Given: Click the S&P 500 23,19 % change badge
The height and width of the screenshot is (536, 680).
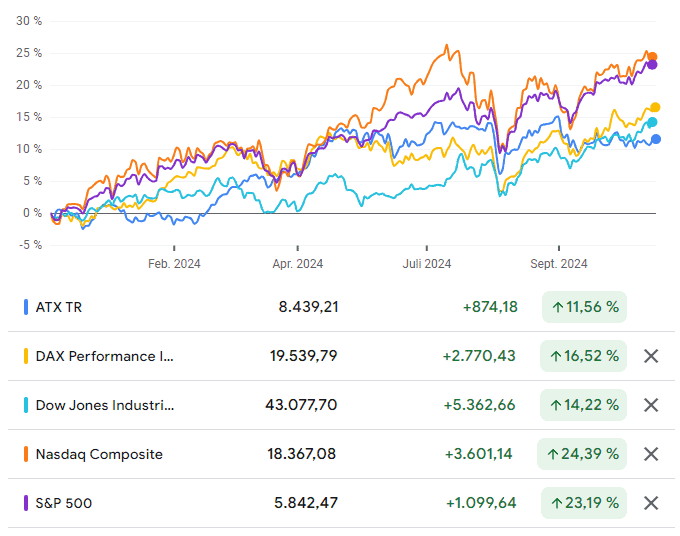Looking at the screenshot, I should click(584, 503).
